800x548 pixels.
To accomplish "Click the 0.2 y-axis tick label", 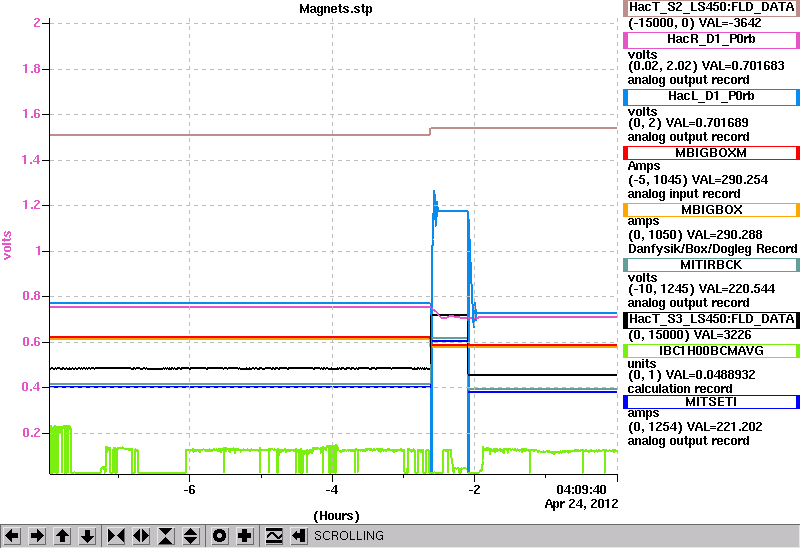I will [32, 433].
